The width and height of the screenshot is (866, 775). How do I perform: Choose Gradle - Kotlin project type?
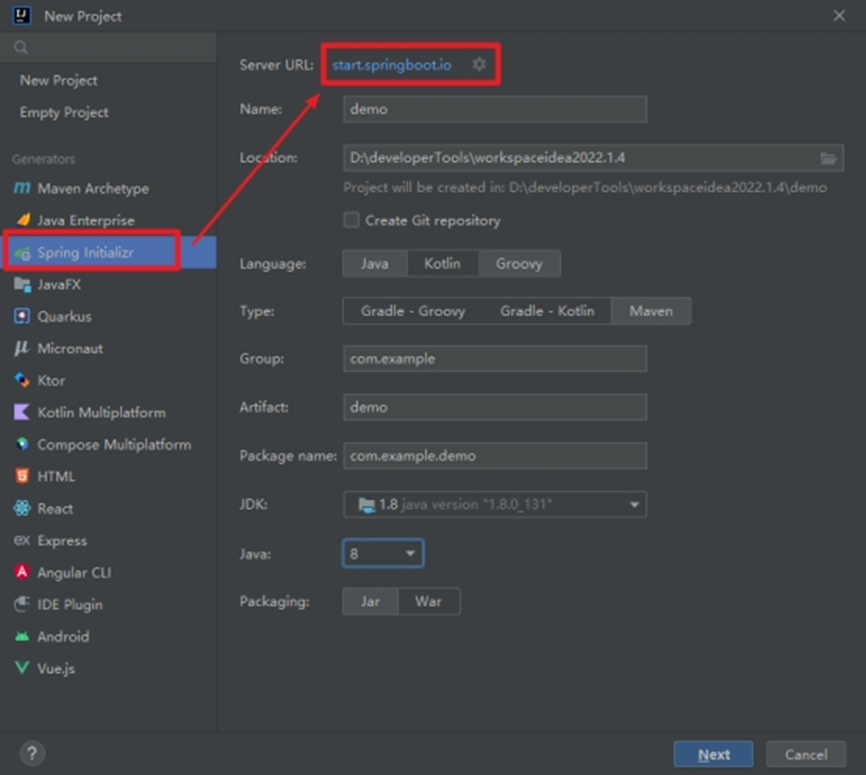547,311
